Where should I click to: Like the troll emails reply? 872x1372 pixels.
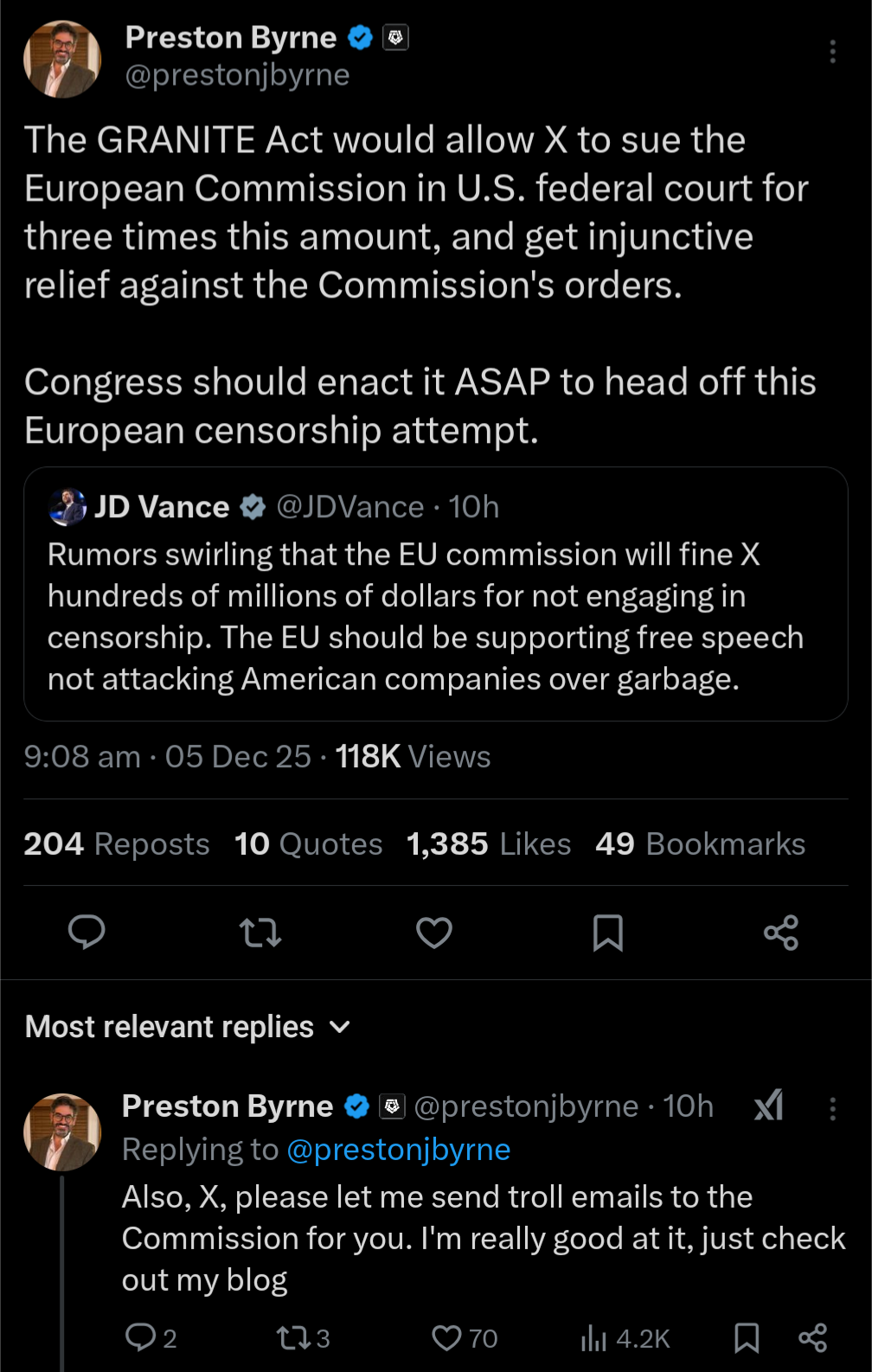(447, 1338)
